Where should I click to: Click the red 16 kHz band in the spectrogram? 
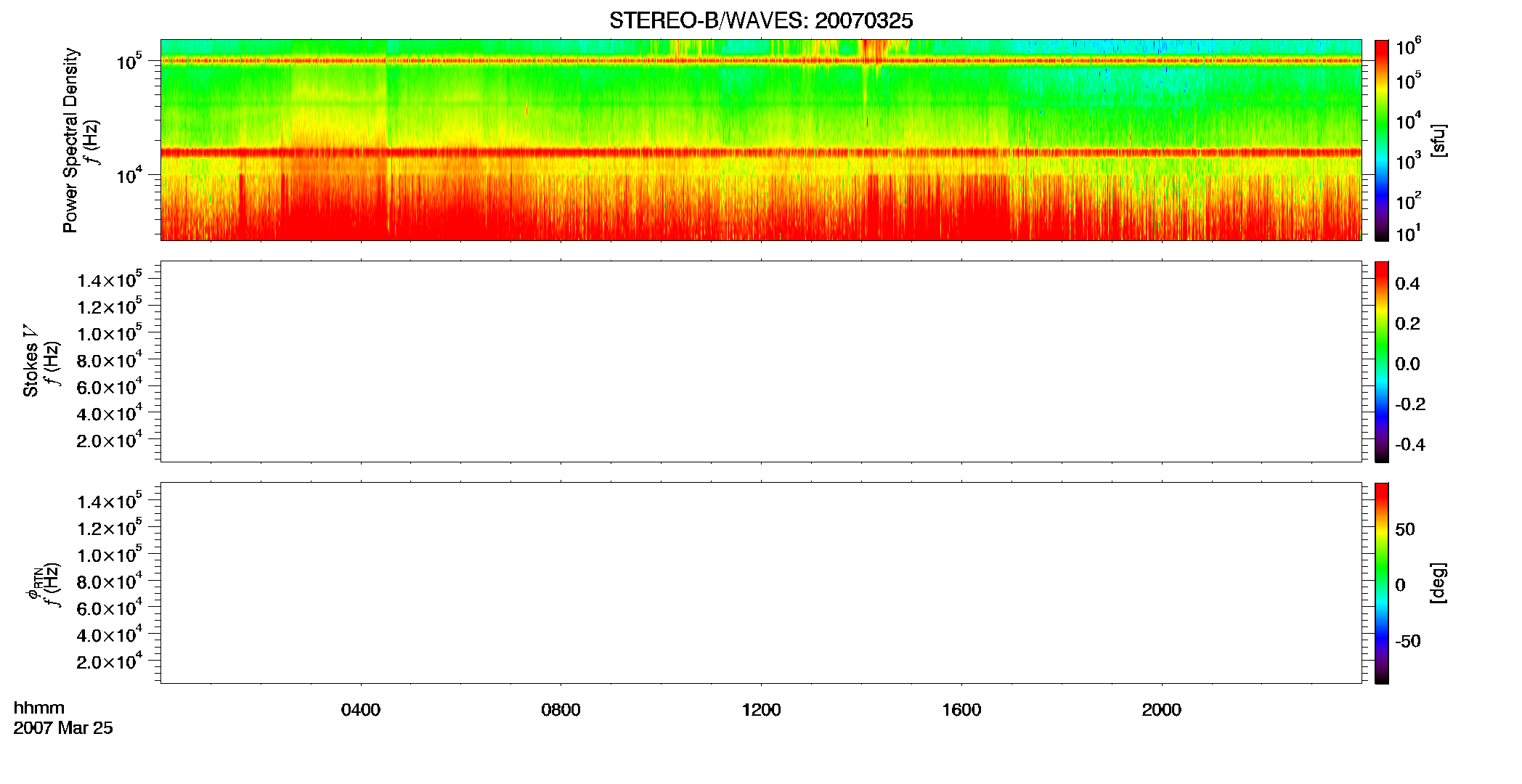761,152
